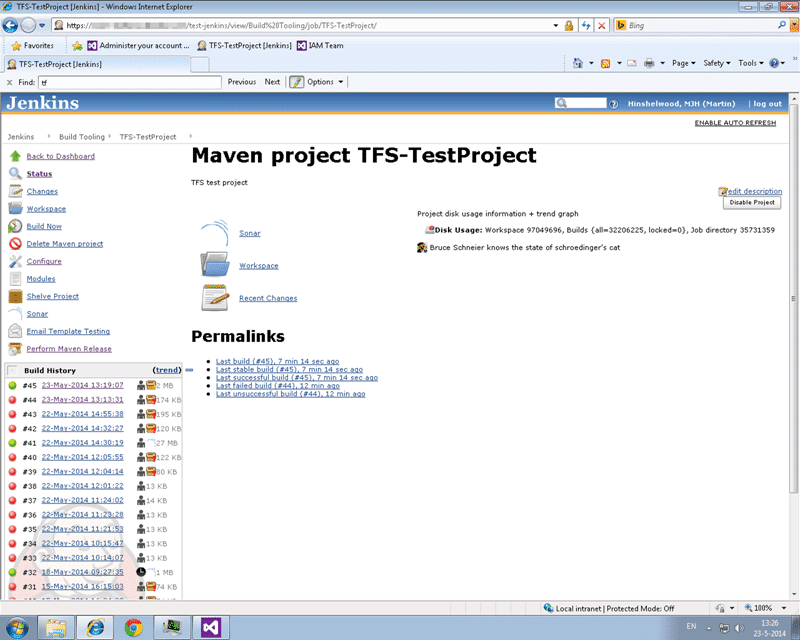Click the browser Refresh button
Viewport: 800px width, 640px height.
coord(586,26)
